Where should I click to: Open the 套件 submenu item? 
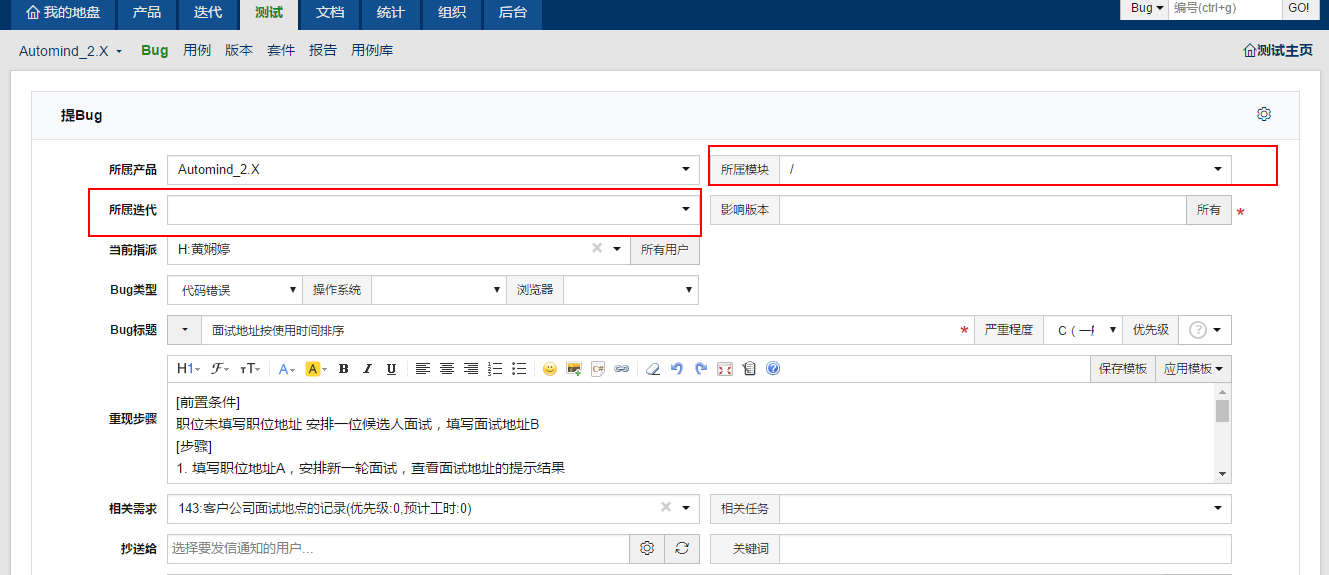[x=281, y=50]
